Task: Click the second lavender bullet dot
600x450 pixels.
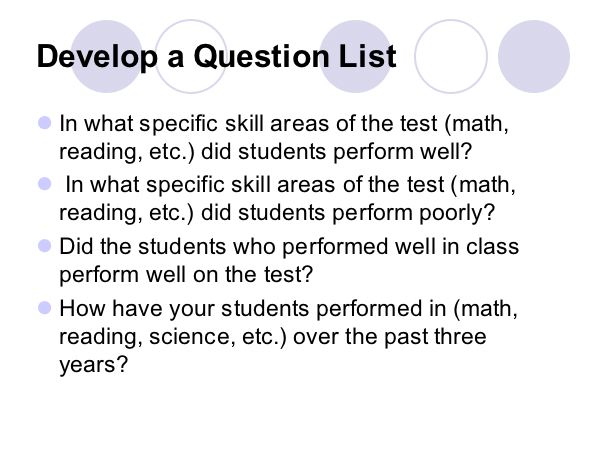Action: pos(45,184)
